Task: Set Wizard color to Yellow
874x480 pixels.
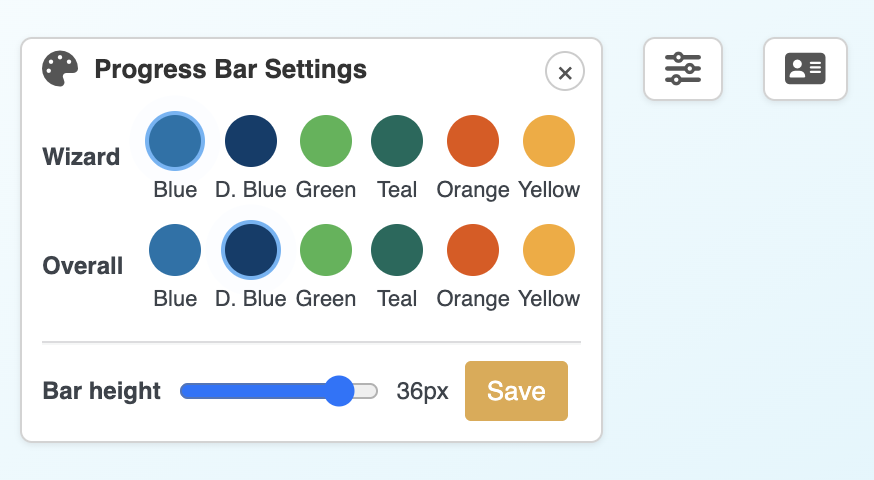Action: pos(549,141)
